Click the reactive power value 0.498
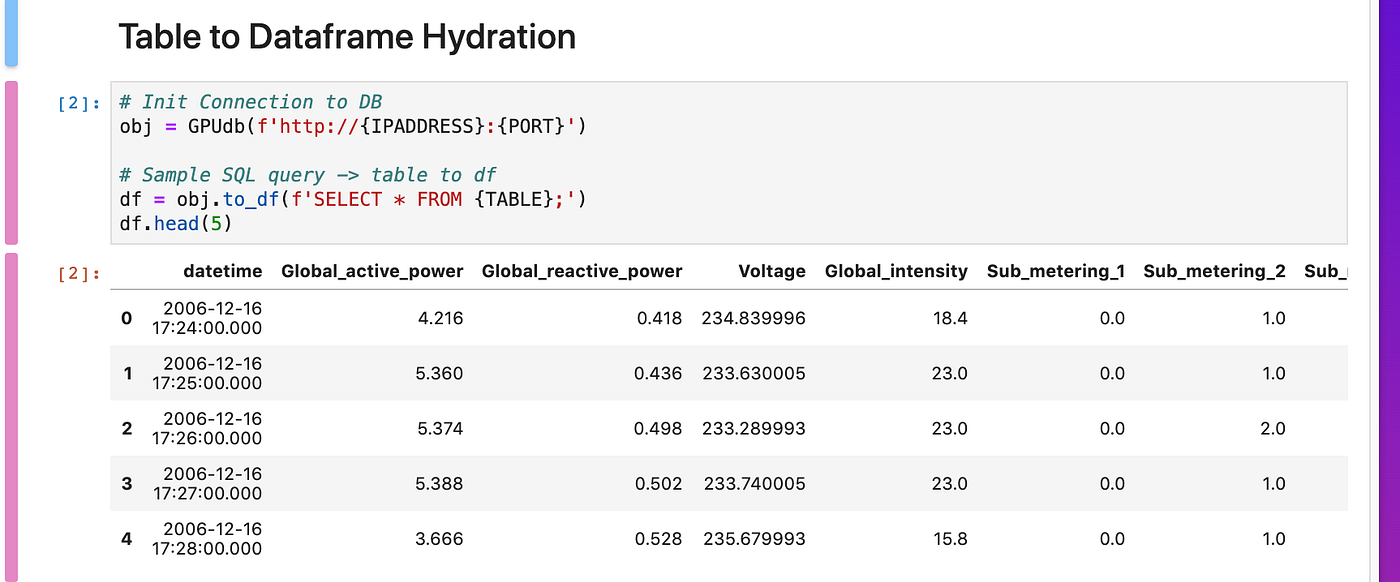 [658, 428]
